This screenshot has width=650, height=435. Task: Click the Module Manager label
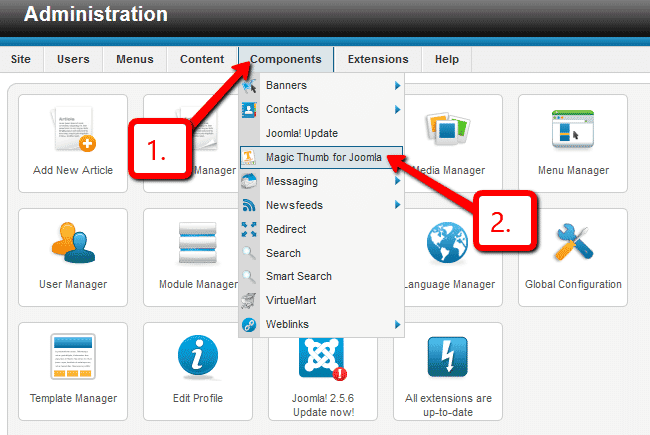(x=198, y=284)
